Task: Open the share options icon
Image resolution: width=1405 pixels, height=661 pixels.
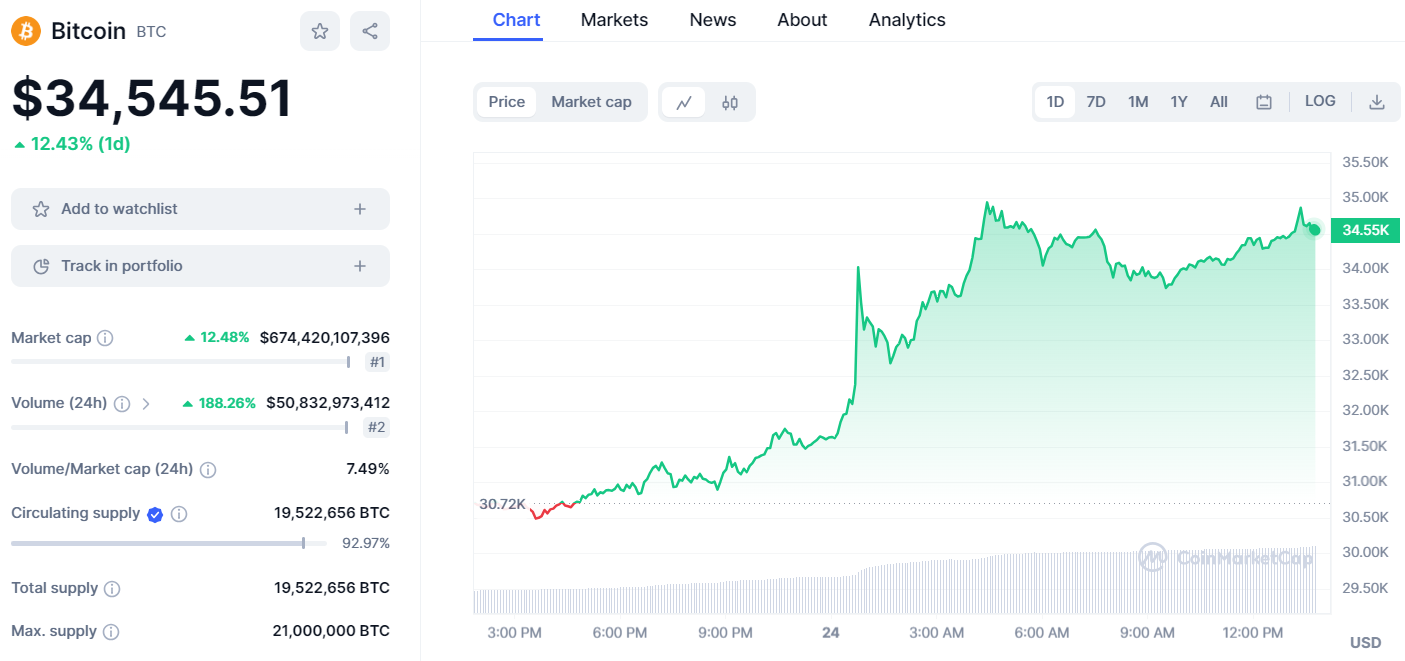Action: pyautogui.click(x=369, y=31)
